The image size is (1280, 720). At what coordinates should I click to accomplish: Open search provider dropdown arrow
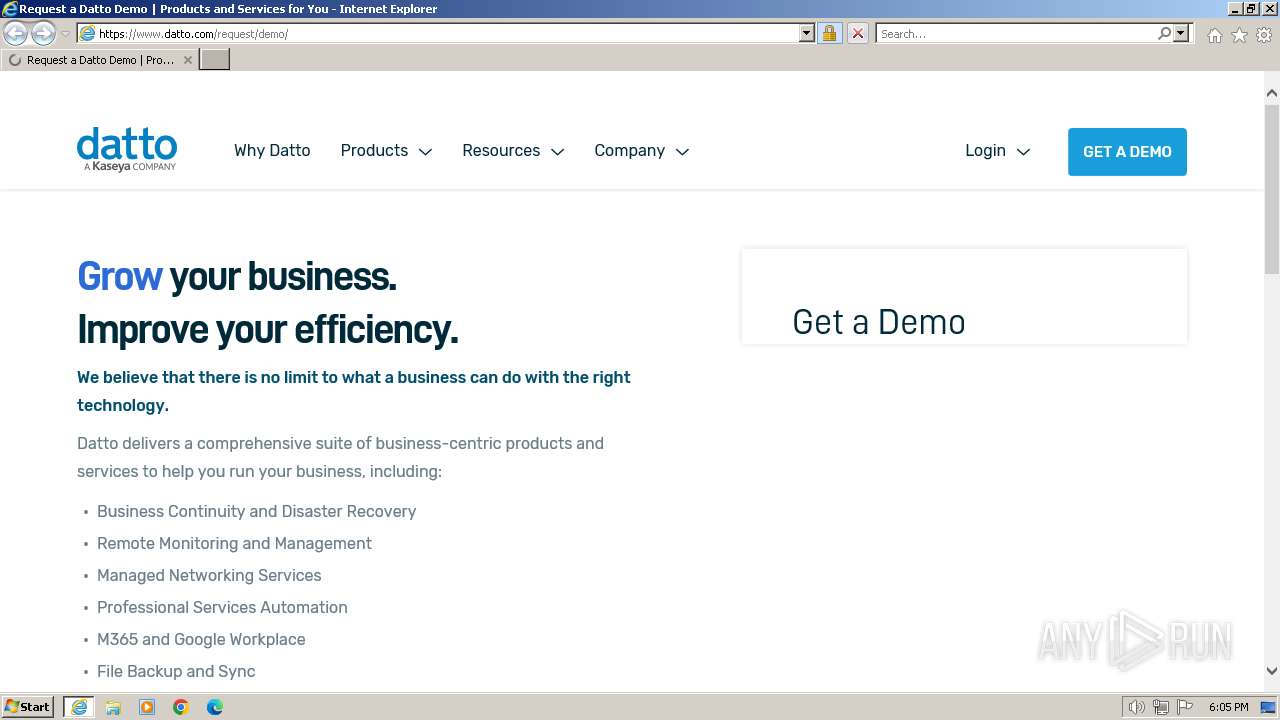click(1181, 33)
